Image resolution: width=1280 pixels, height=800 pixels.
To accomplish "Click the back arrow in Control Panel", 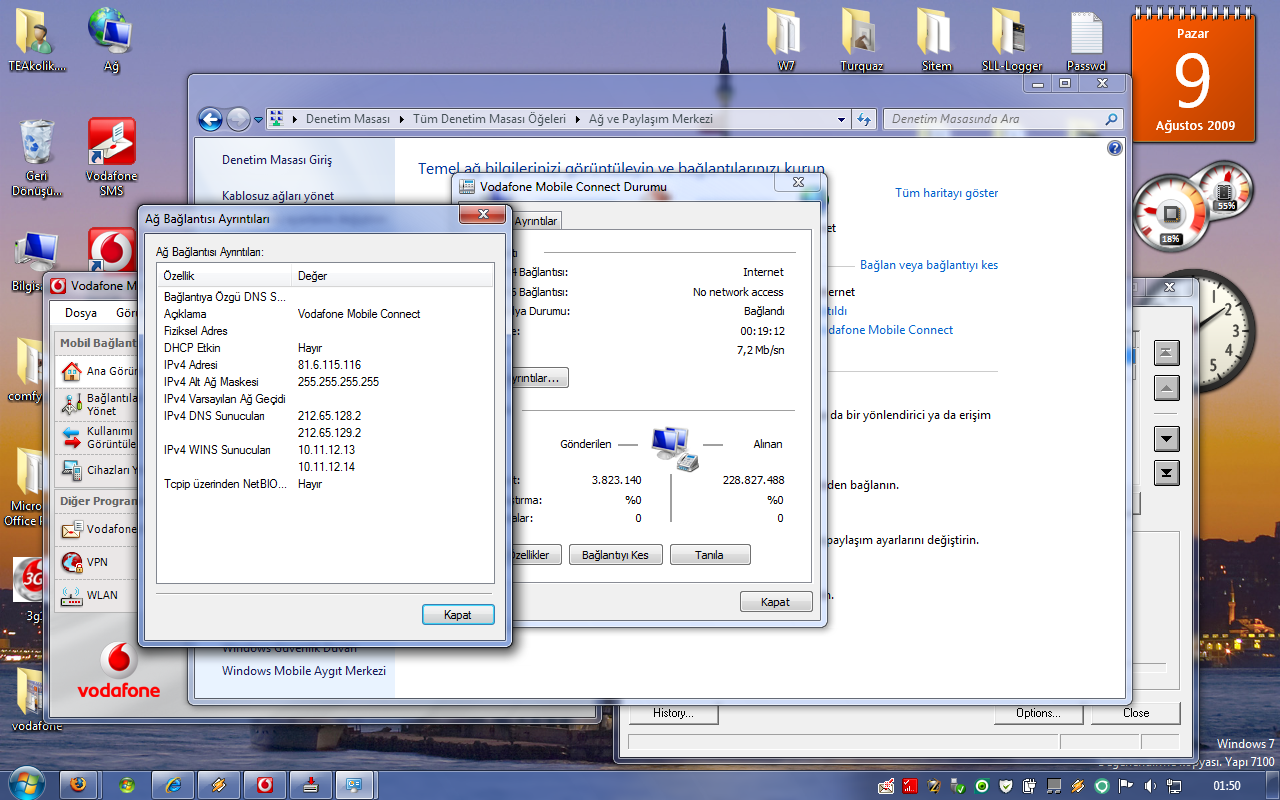I will pyautogui.click(x=210, y=119).
